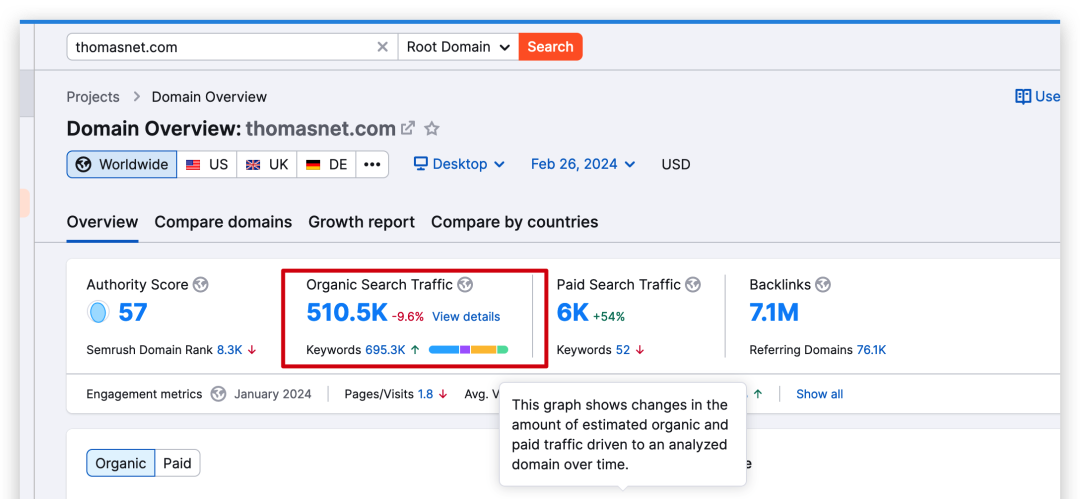
Task: Click Show all engagement metrics
Action: click(820, 394)
